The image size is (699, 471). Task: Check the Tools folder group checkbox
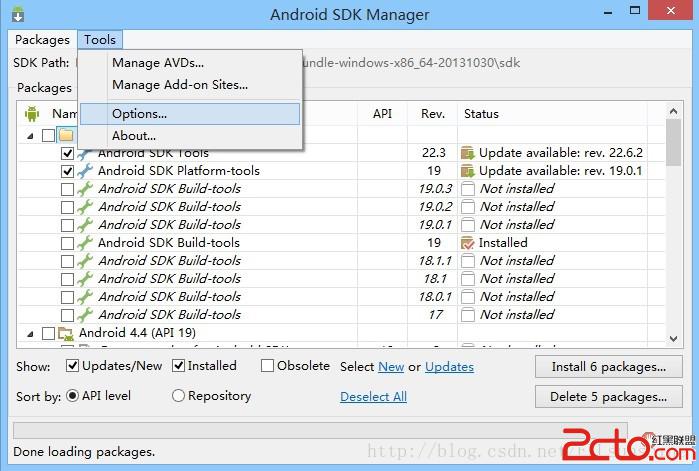point(48,135)
